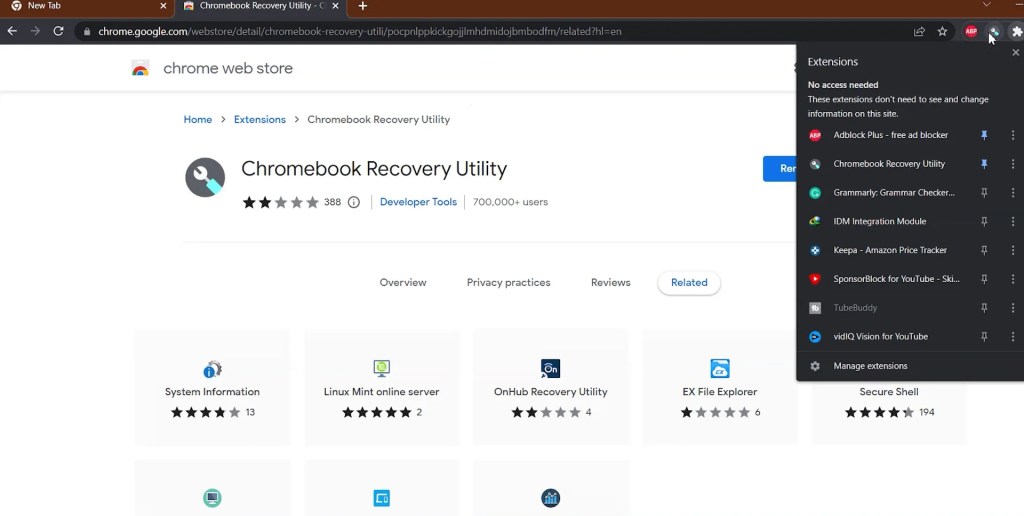Open the Developer Tools category link
This screenshot has height=516, width=1024.
coord(418,202)
